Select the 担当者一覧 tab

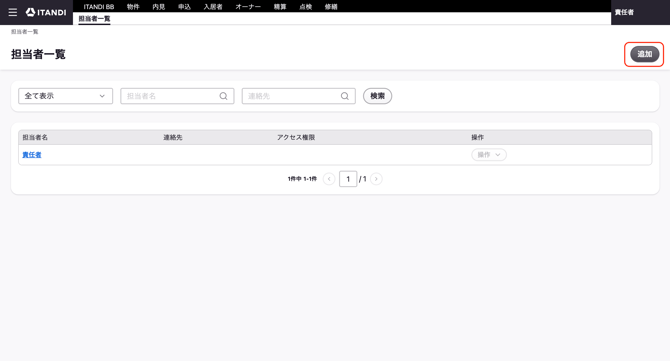(94, 19)
